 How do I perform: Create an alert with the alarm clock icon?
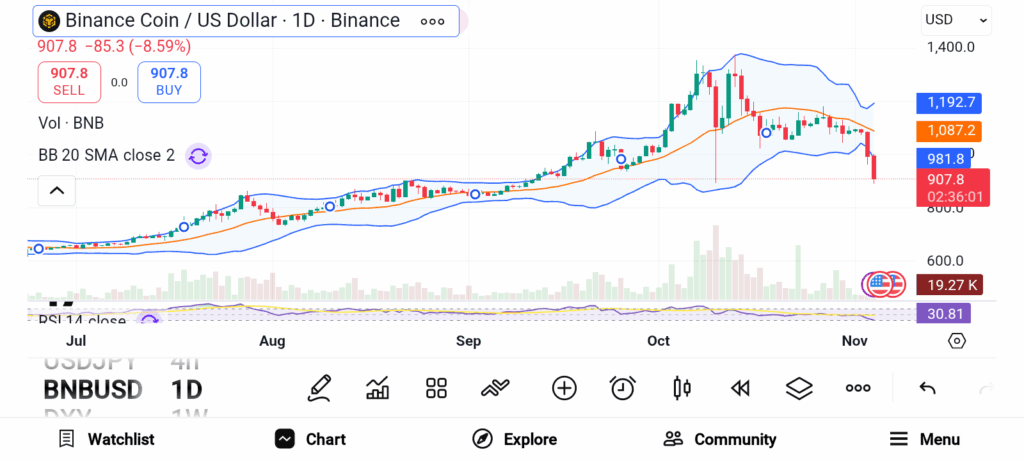point(623,388)
